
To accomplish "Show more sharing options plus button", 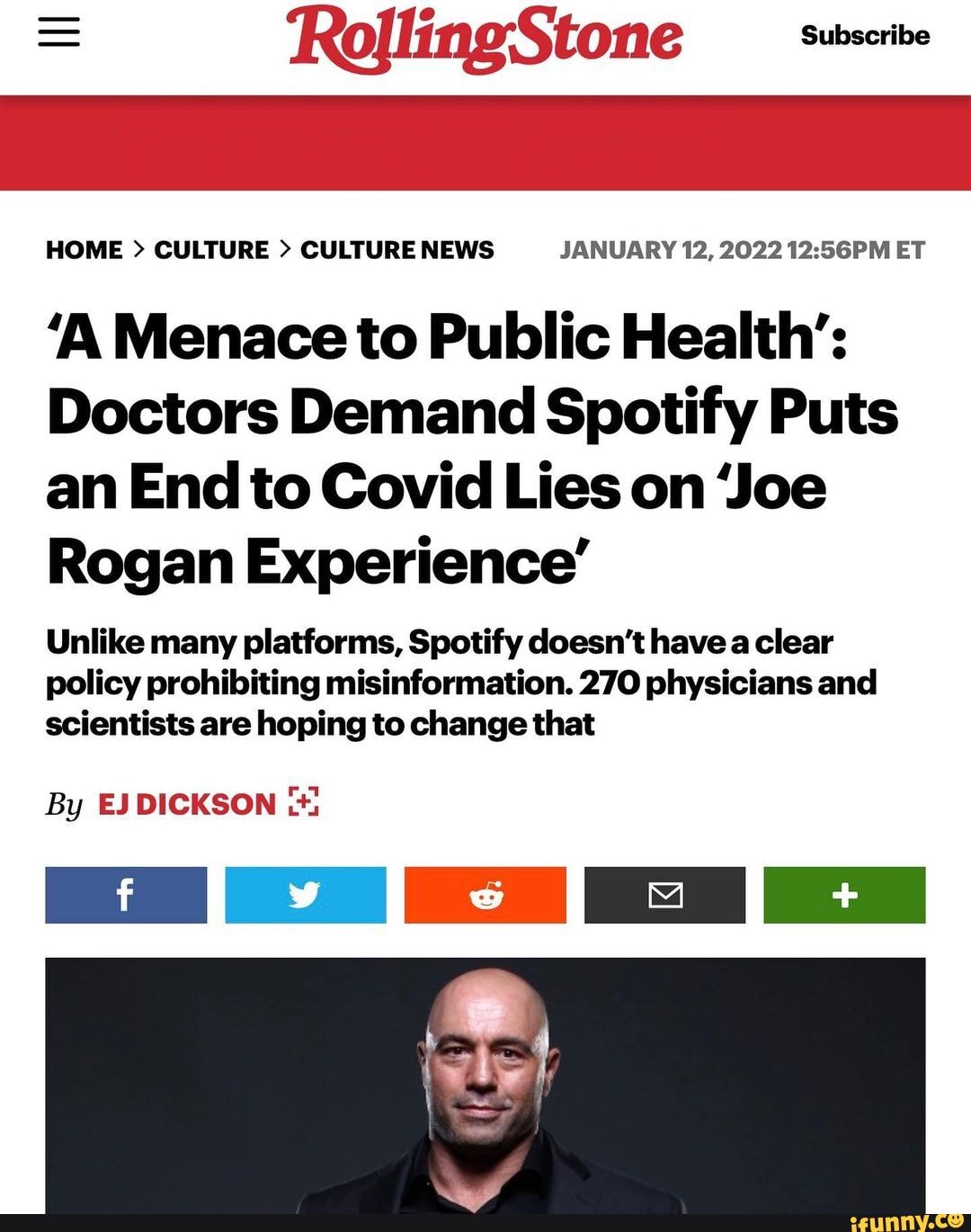I will click(x=844, y=895).
